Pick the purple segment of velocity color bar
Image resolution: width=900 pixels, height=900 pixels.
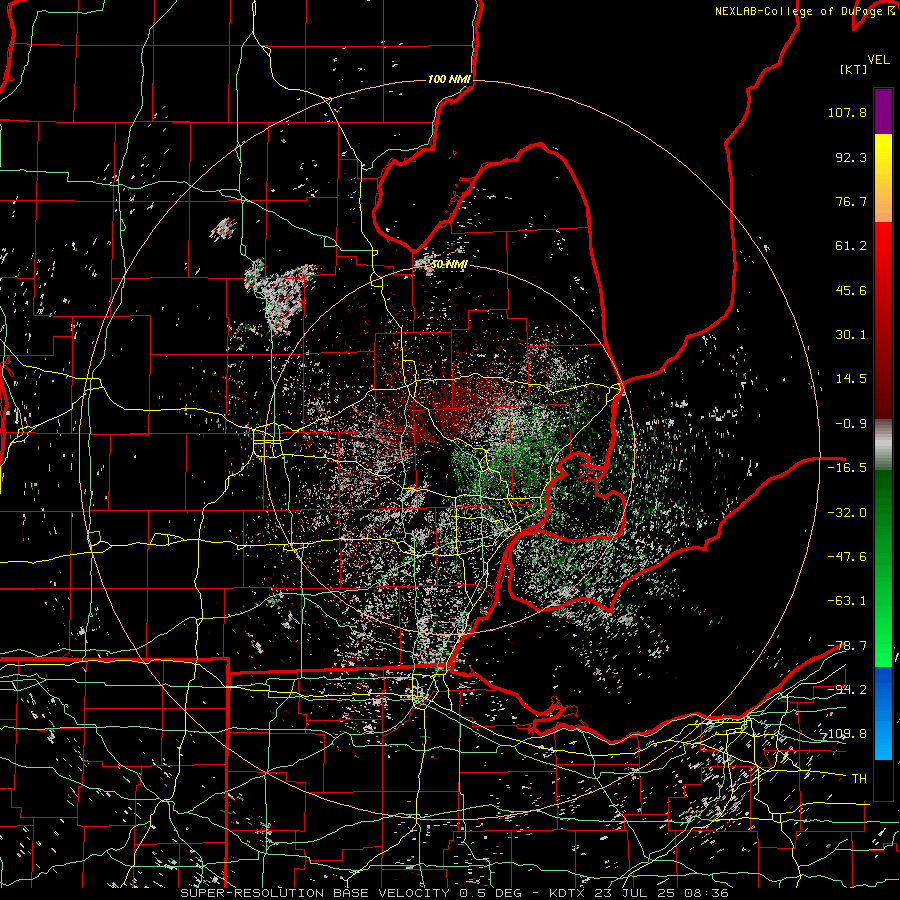click(x=883, y=111)
